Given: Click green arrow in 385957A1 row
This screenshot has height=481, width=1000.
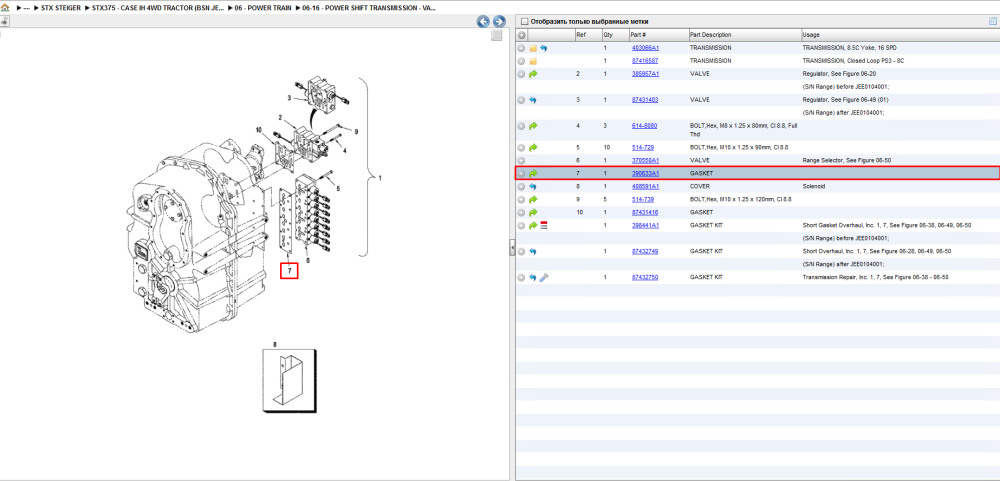Looking at the screenshot, I should [x=533, y=74].
